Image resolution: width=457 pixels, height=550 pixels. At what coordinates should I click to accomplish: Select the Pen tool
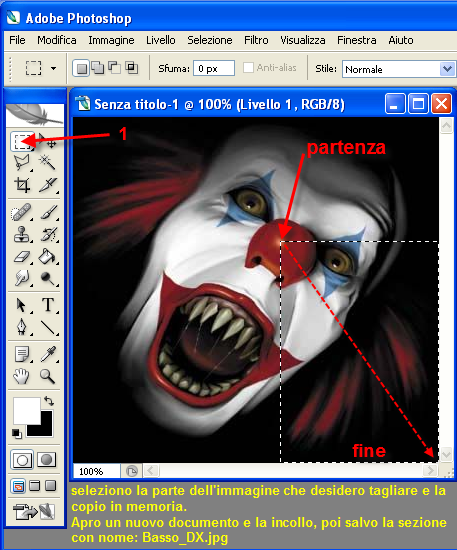(x=22, y=327)
